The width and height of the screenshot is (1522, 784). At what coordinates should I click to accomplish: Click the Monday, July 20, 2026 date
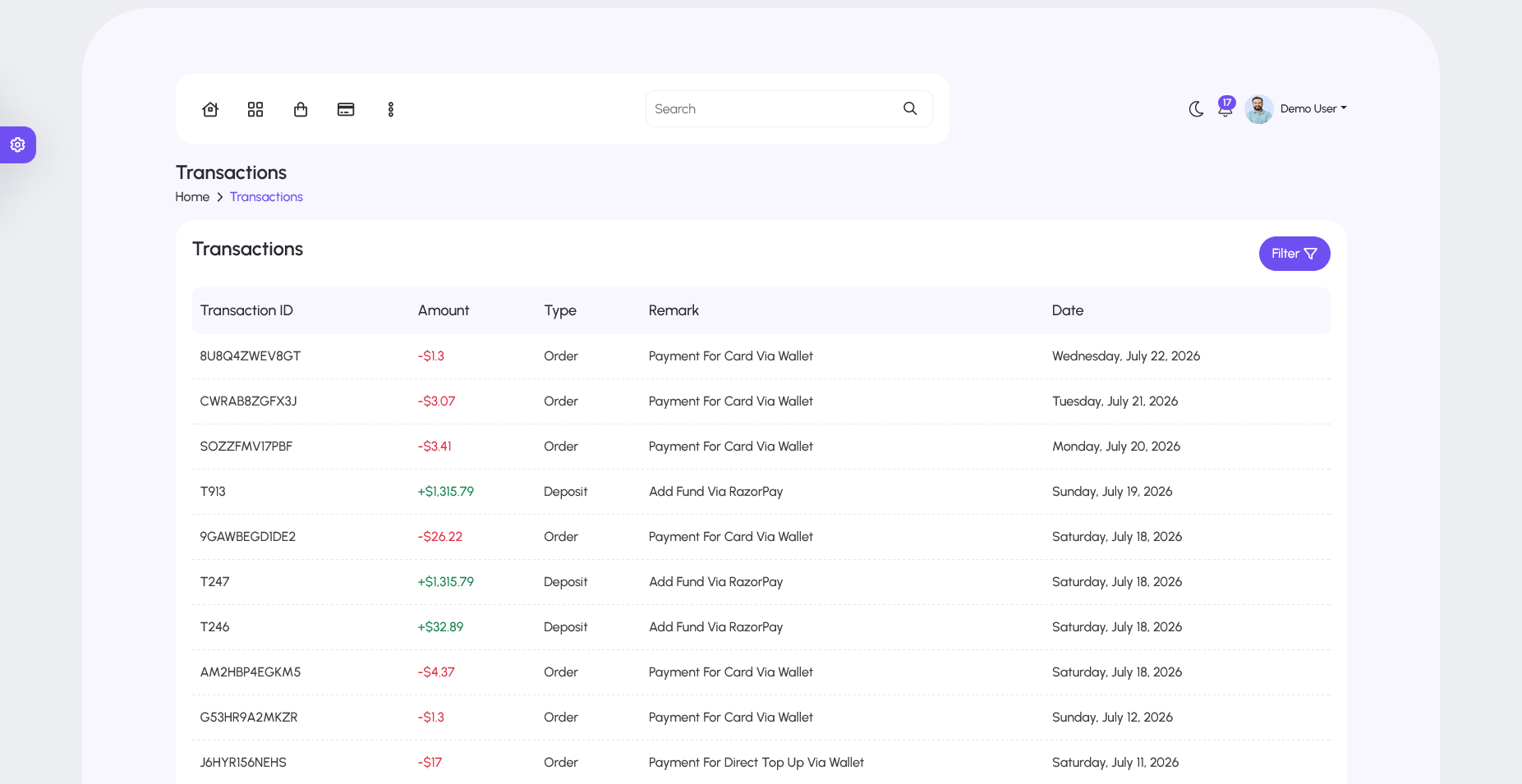pos(1116,447)
